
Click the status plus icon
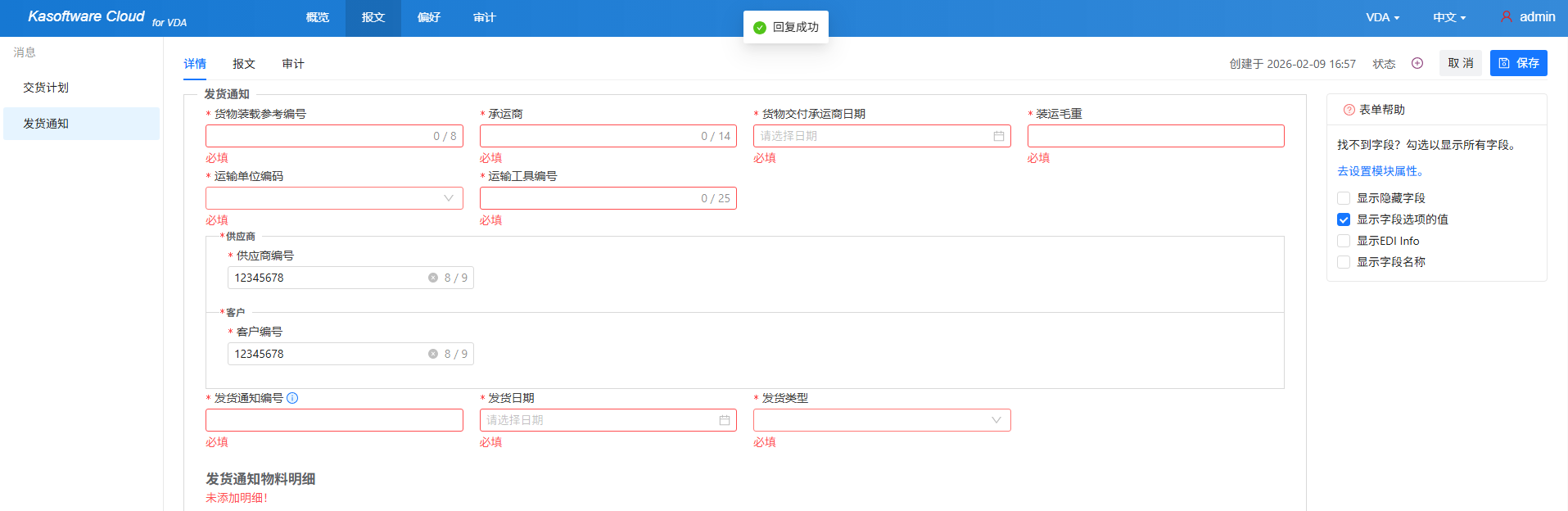pos(1417,63)
